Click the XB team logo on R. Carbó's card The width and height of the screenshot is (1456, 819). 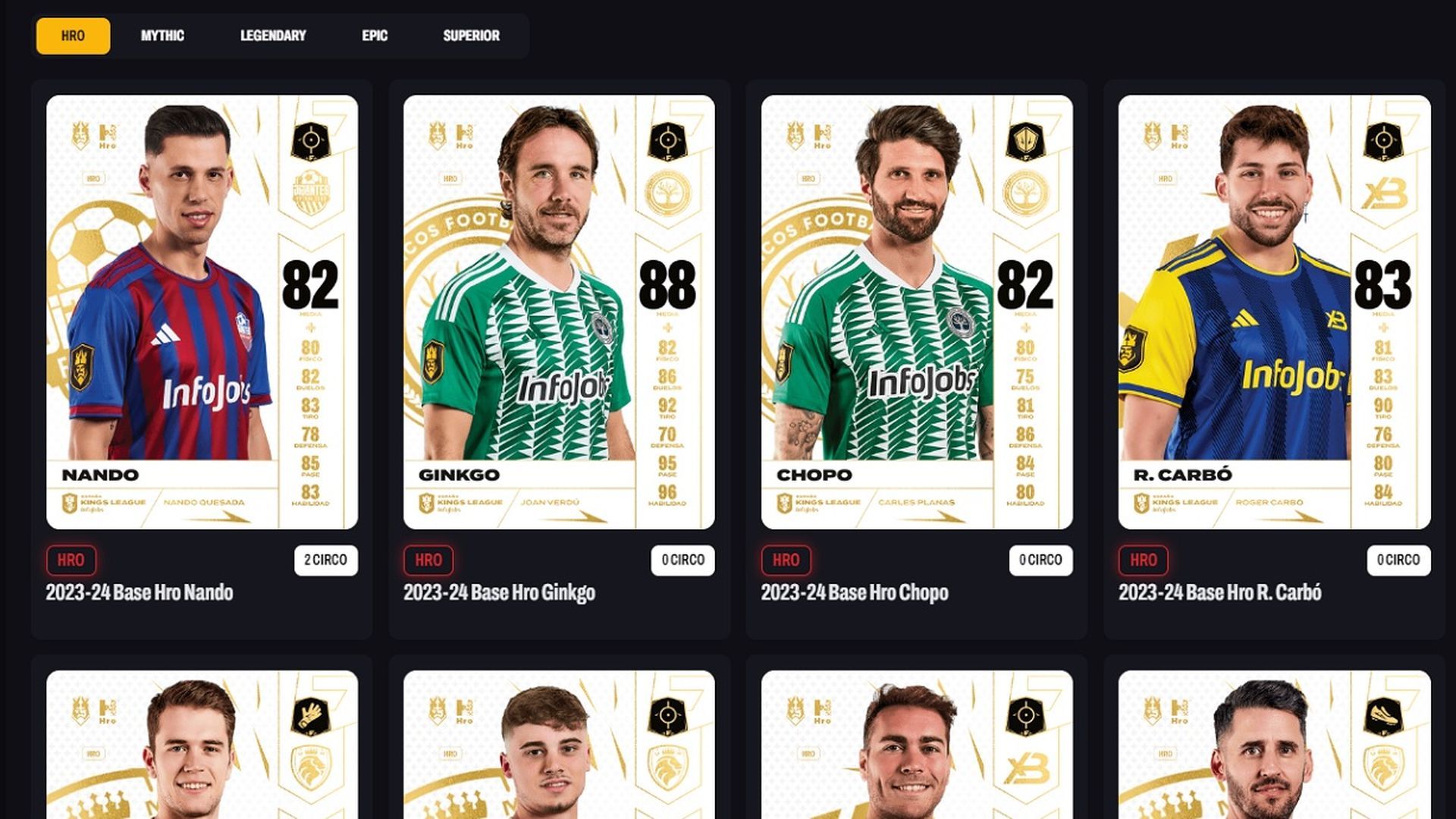tap(1384, 194)
